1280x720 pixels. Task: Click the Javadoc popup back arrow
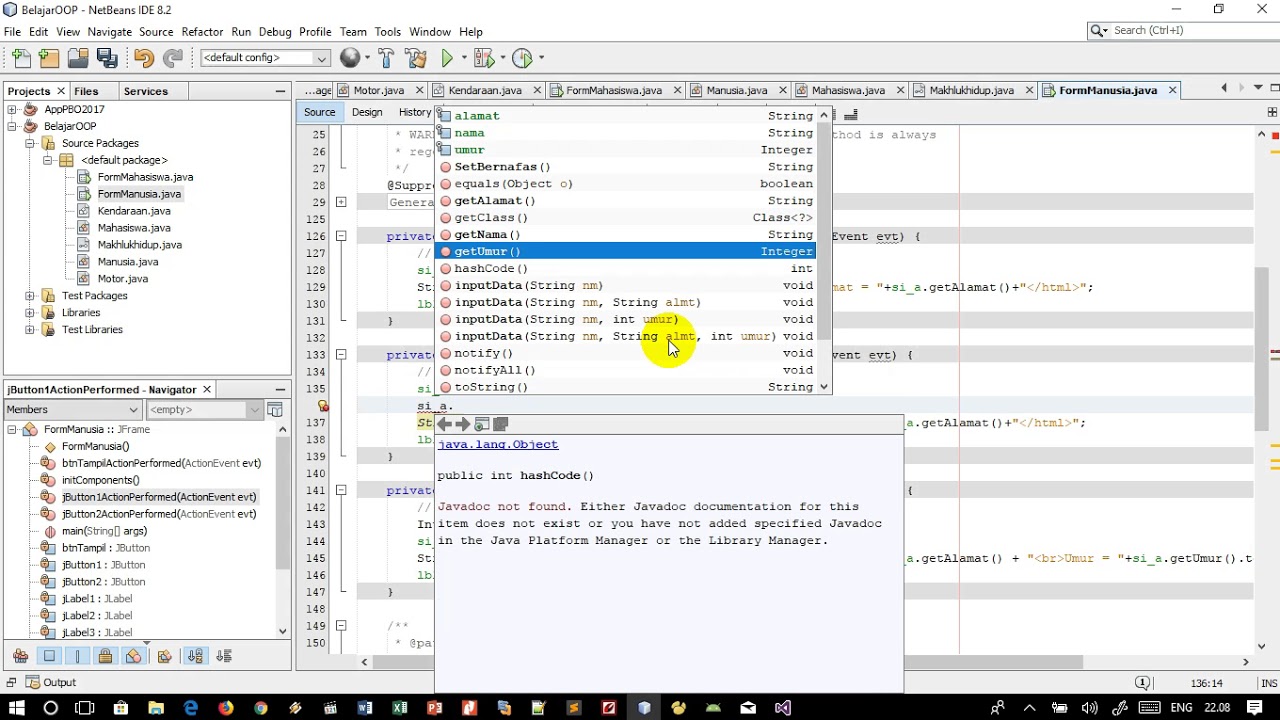445,424
